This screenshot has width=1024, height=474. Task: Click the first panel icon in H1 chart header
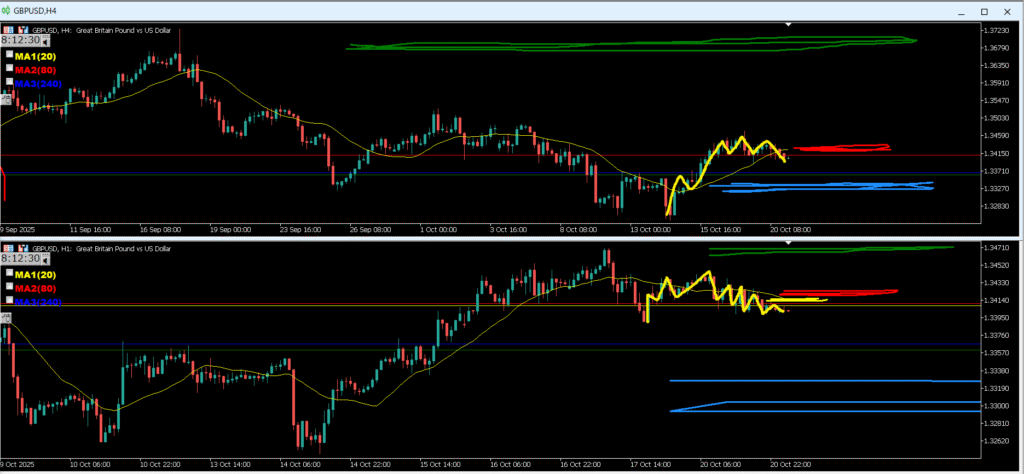tap(7, 247)
